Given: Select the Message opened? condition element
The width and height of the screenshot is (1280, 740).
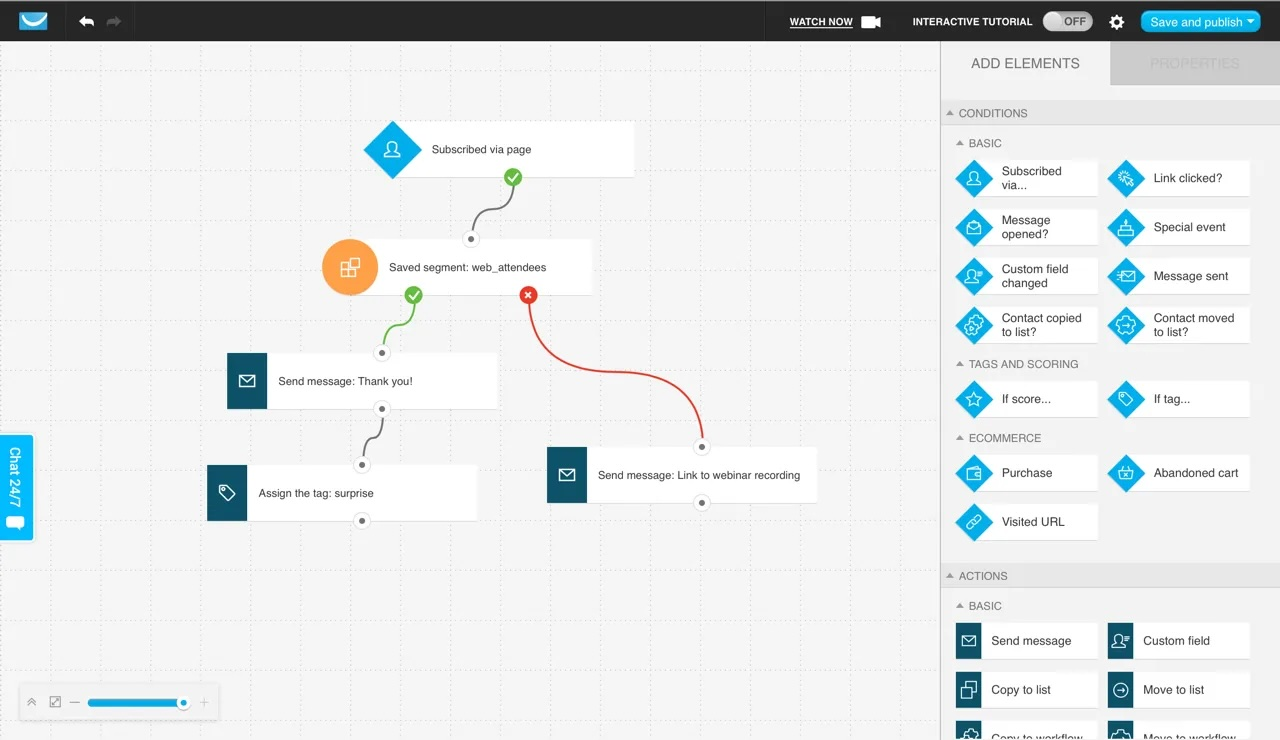Looking at the screenshot, I should point(1026,227).
